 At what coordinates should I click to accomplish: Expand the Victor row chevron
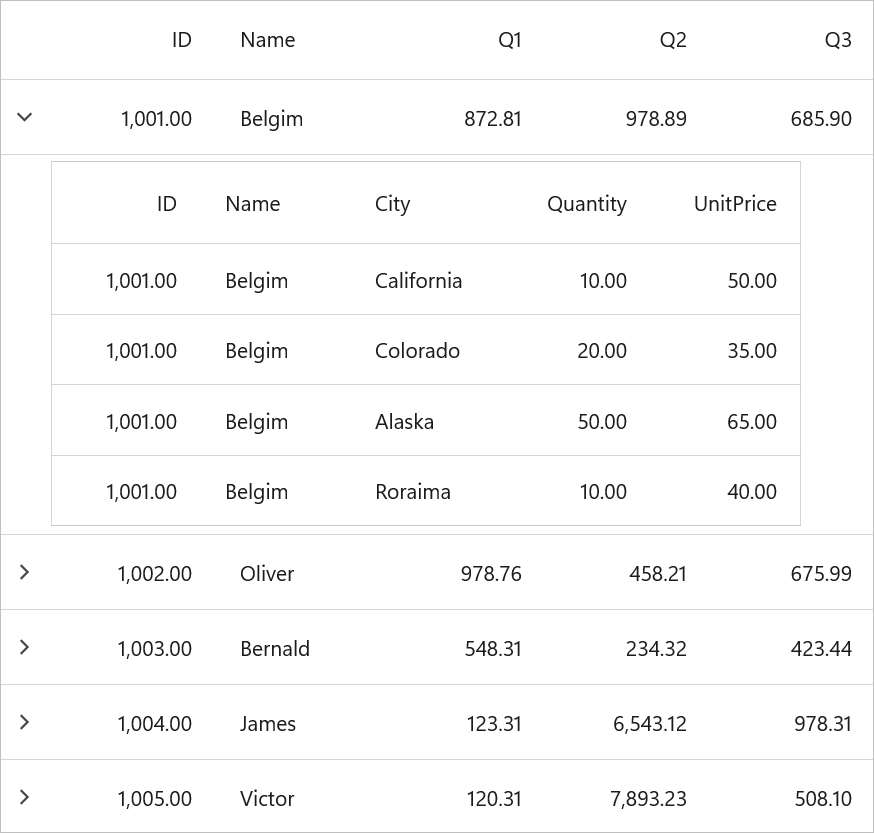tap(24, 797)
